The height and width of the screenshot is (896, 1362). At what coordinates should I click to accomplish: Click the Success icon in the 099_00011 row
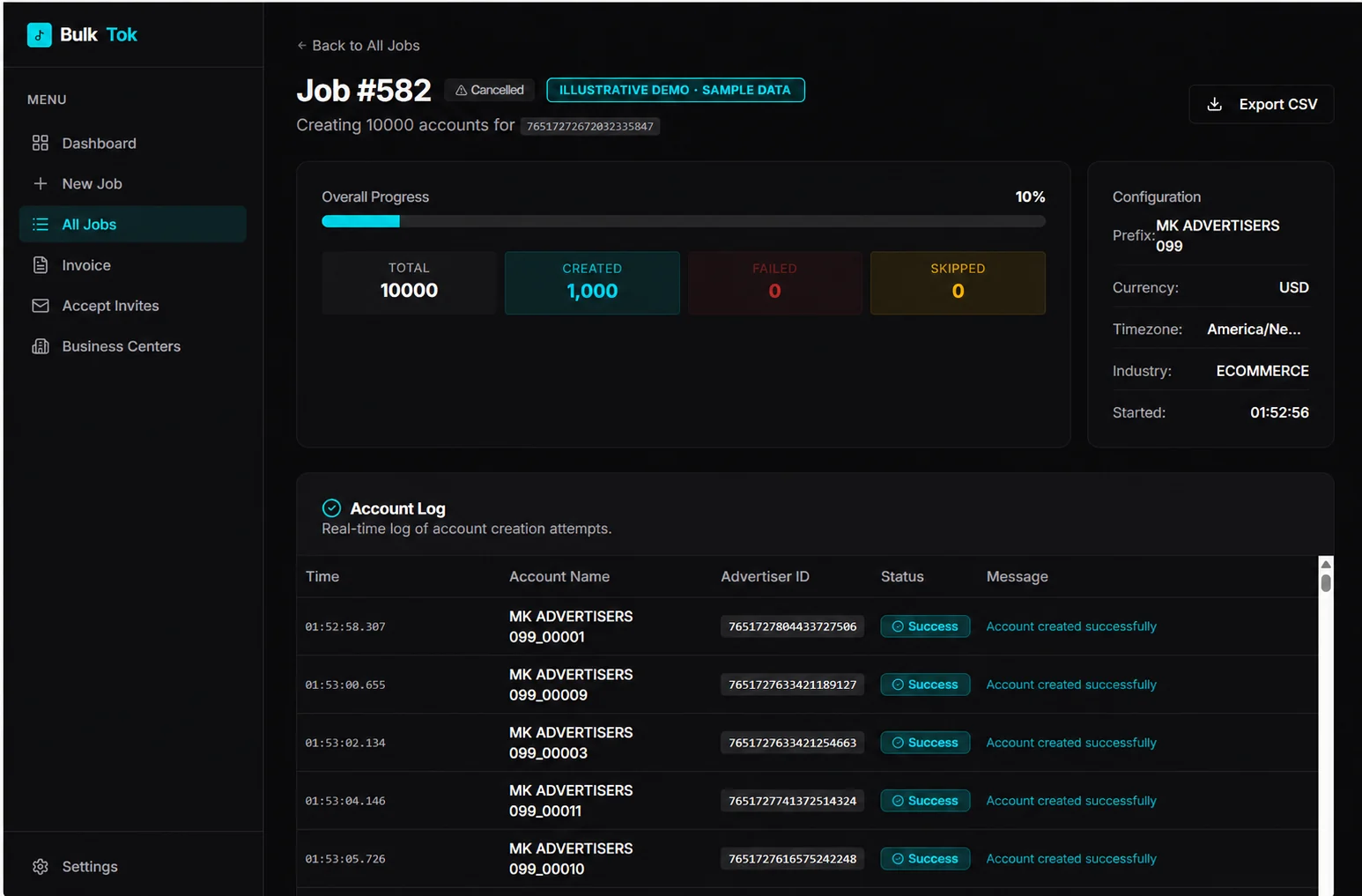(x=898, y=801)
